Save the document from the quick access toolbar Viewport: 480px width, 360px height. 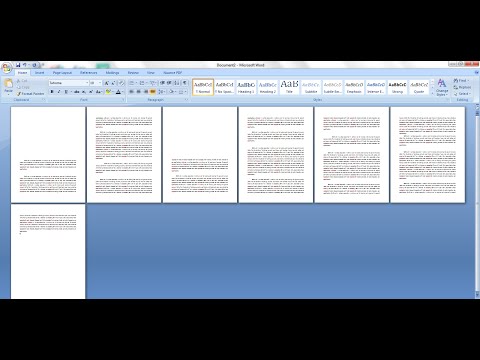point(18,65)
